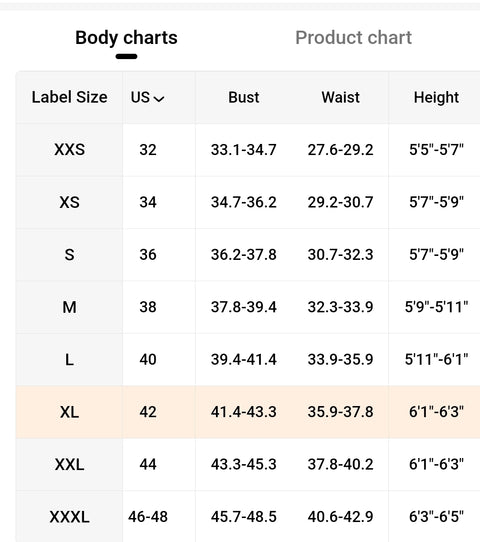Click the Height column header
This screenshot has height=542, width=480.
pos(436,97)
